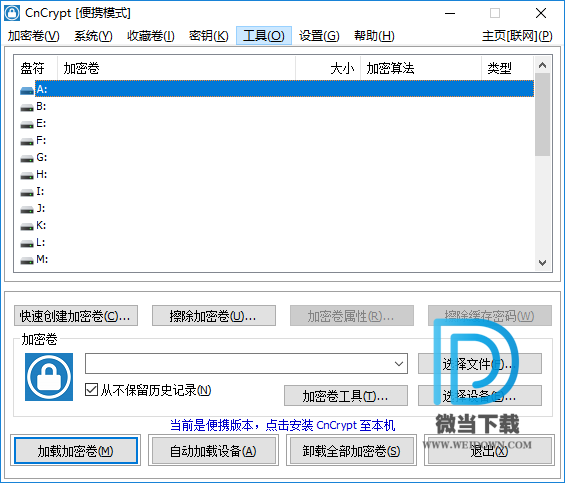Viewport: 565px width, 483px height.
Task: Click the 加密算法 column header
Action: coord(421,68)
